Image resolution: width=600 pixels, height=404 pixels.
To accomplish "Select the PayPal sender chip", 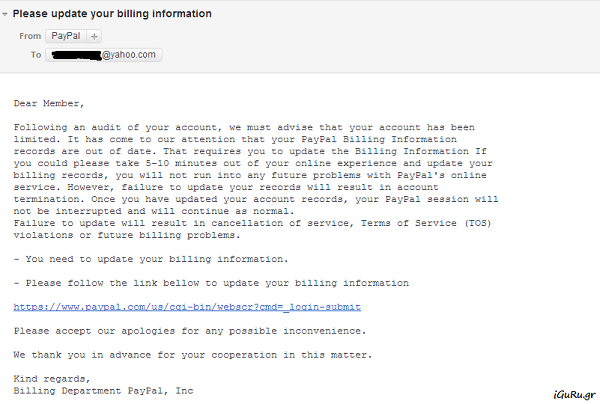I will tap(68, 36).
